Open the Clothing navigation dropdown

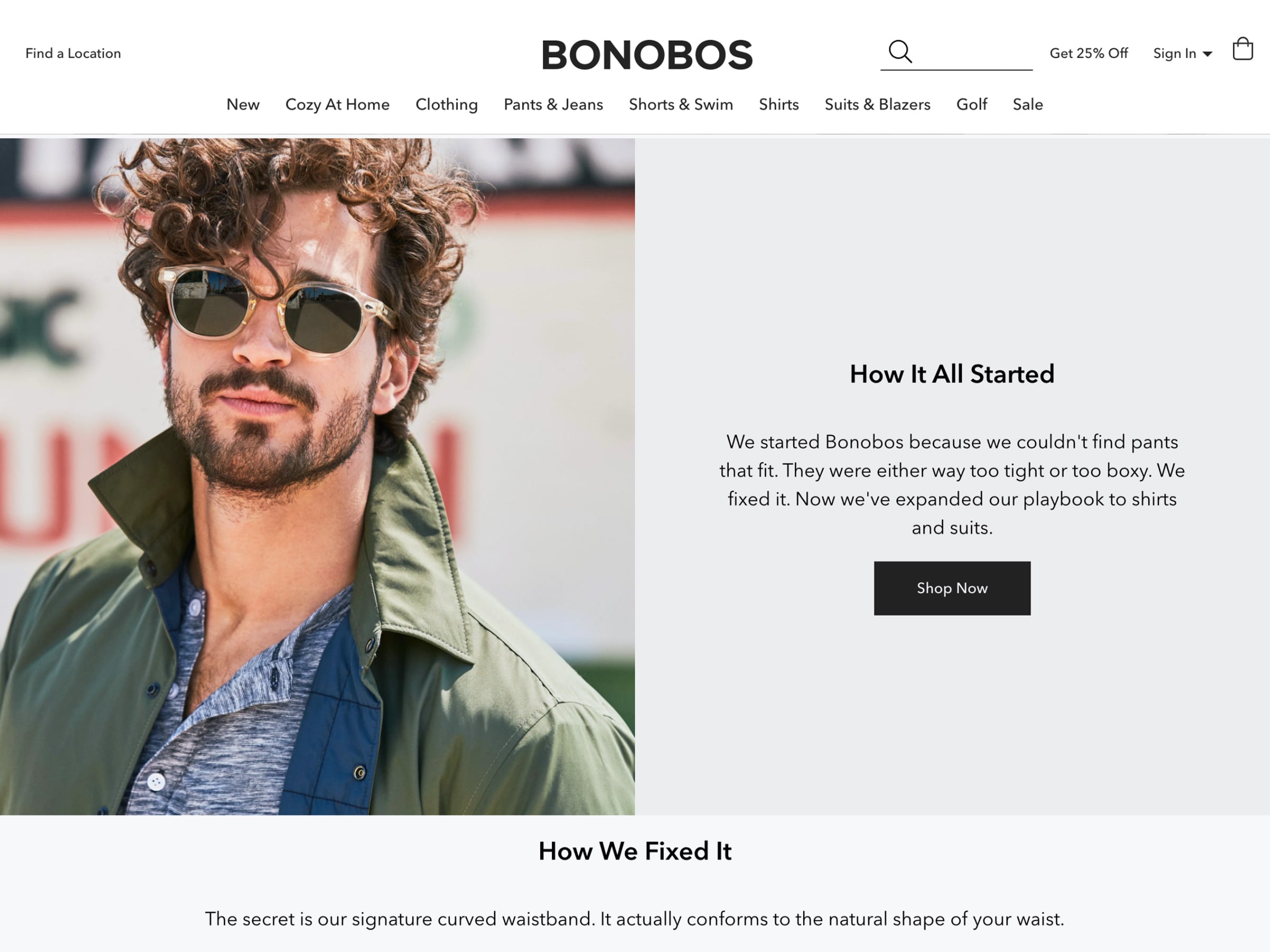point(446,104)
